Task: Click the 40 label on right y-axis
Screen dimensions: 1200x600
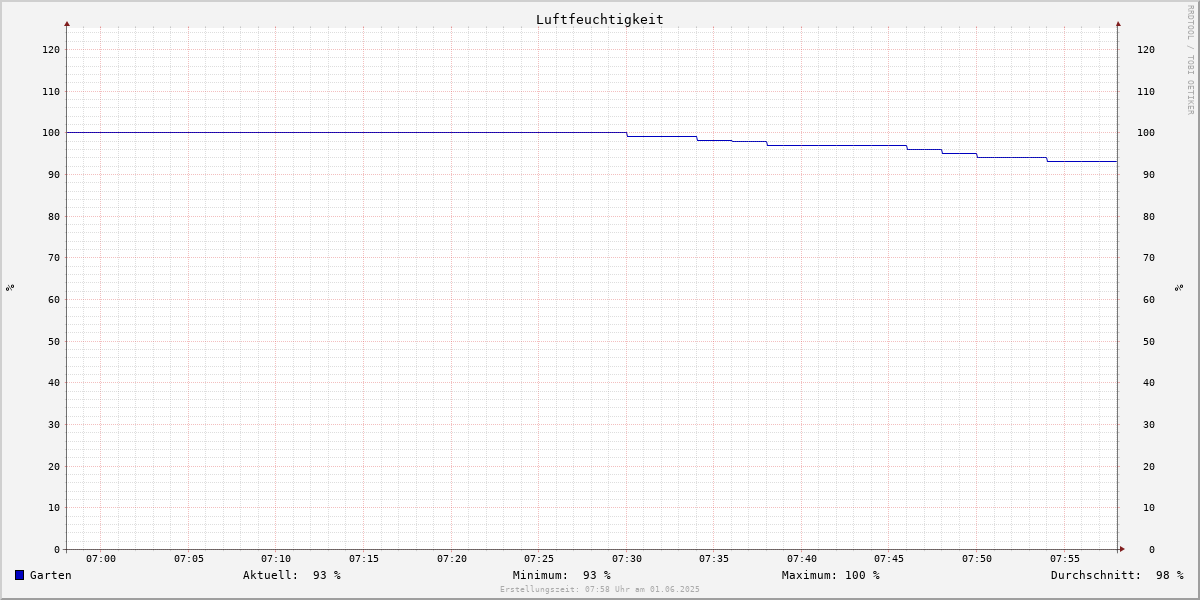Action: click(x=1149, y=382)
